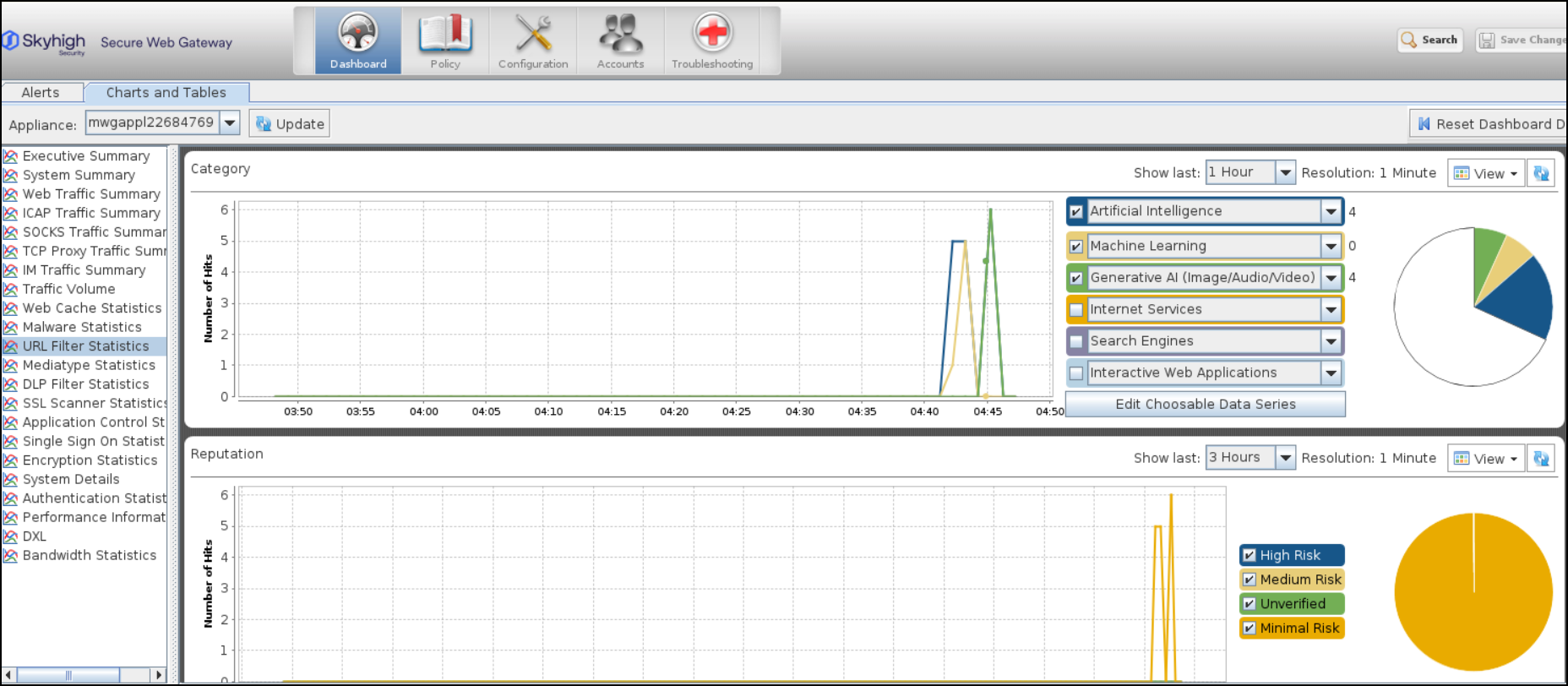Open the Reputation View dropdown
1568x686 pixels.
1486,459
